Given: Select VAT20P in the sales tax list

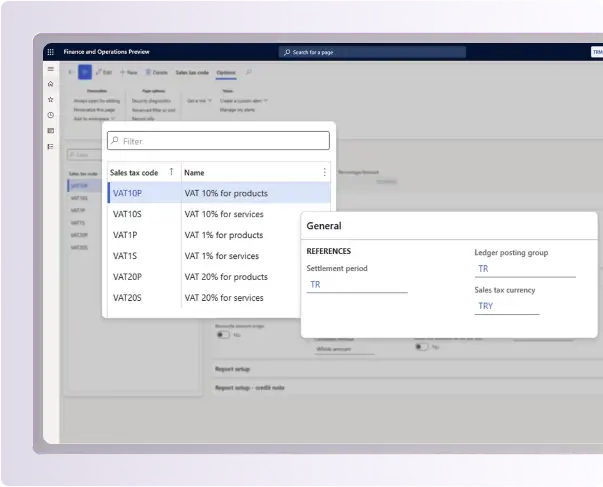Looking at the screenshot, I should point(127,277).
